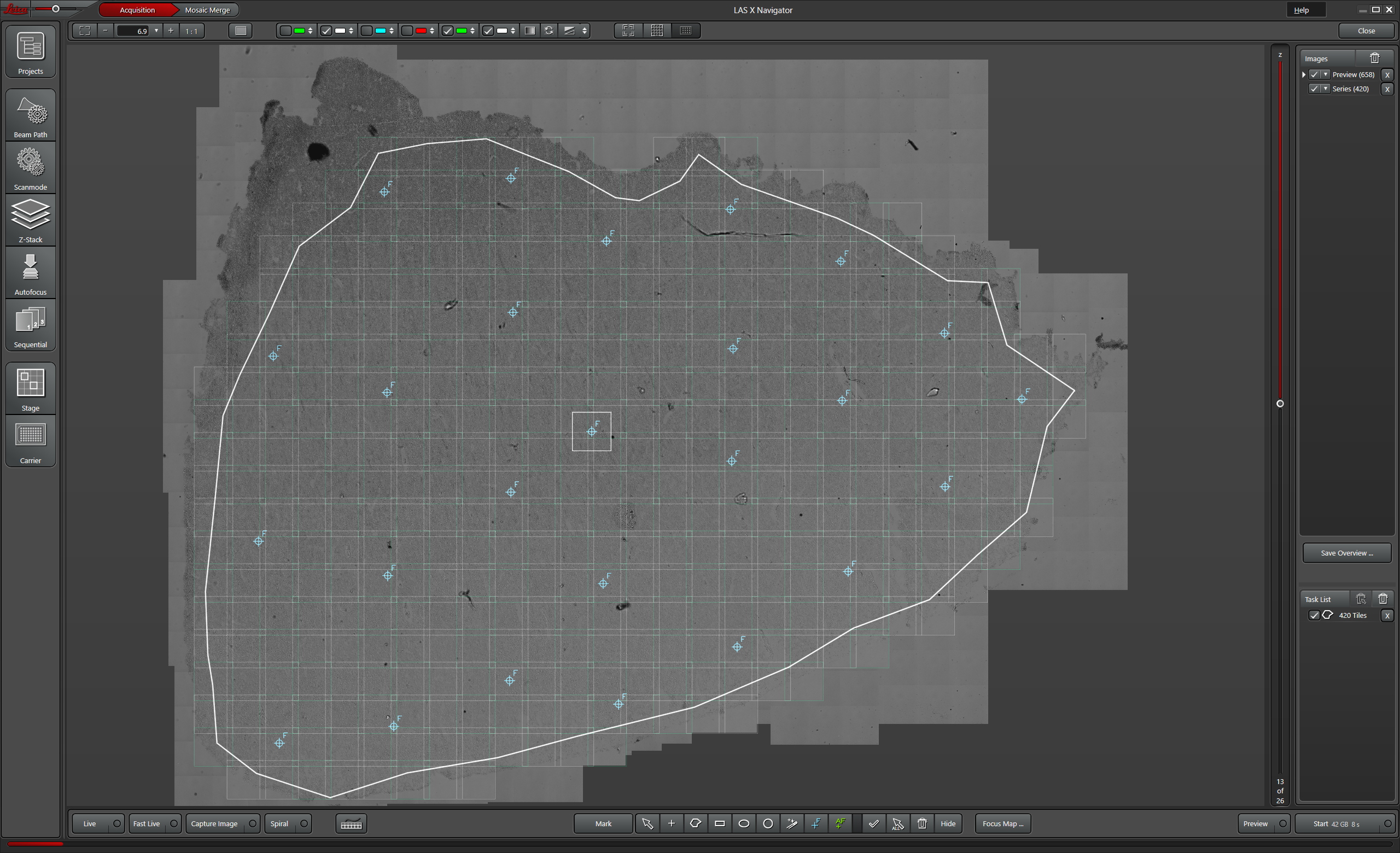The height and width of the screenshot is (853, 1400).
Task: Toggle the cyan channel checkbox
Action: [367, 31]
